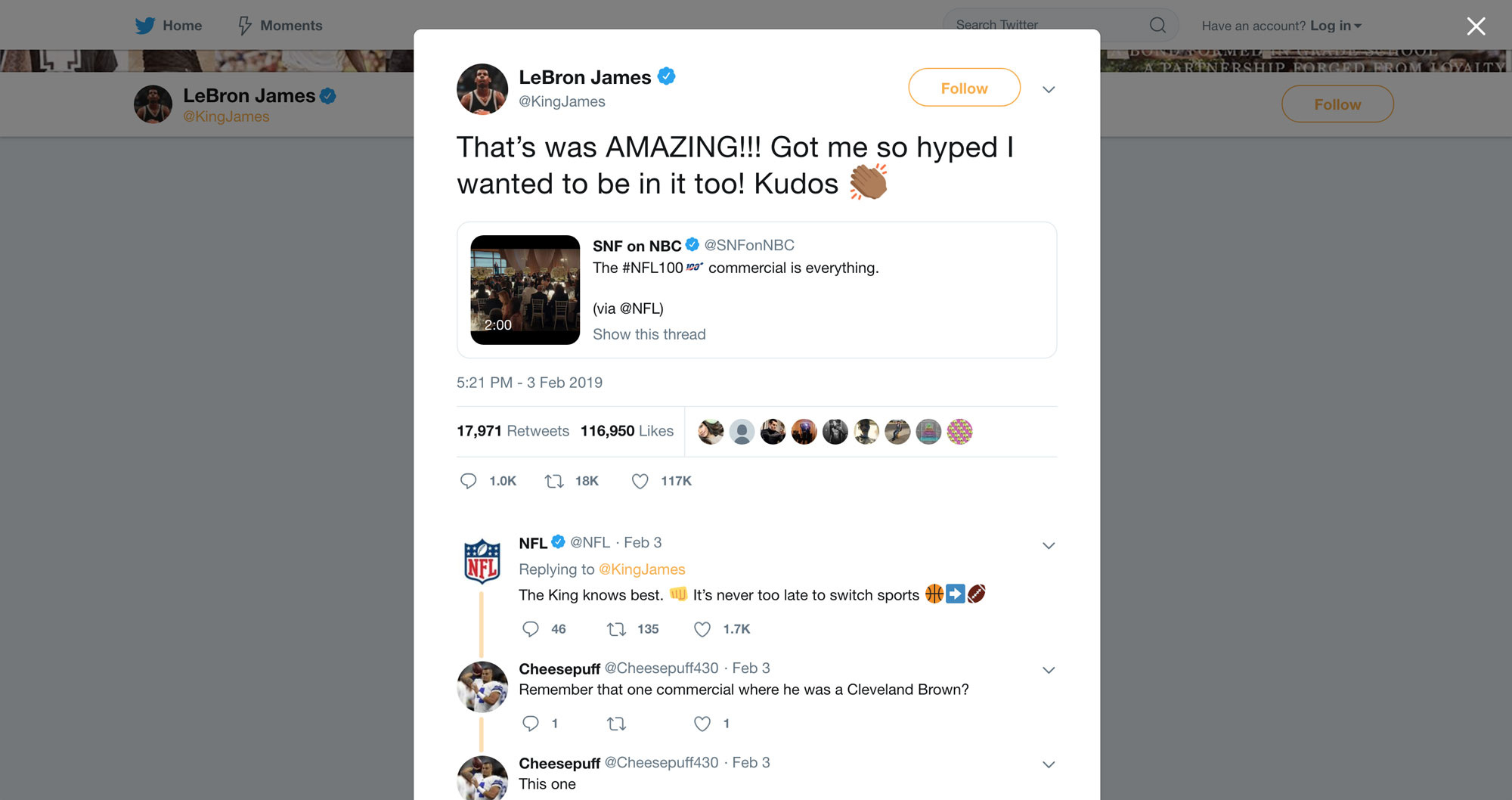This screenshot has width=1512, height=800.
Task: Expand the chevron menu beside the Follow button
Action: pos(1049,90)
